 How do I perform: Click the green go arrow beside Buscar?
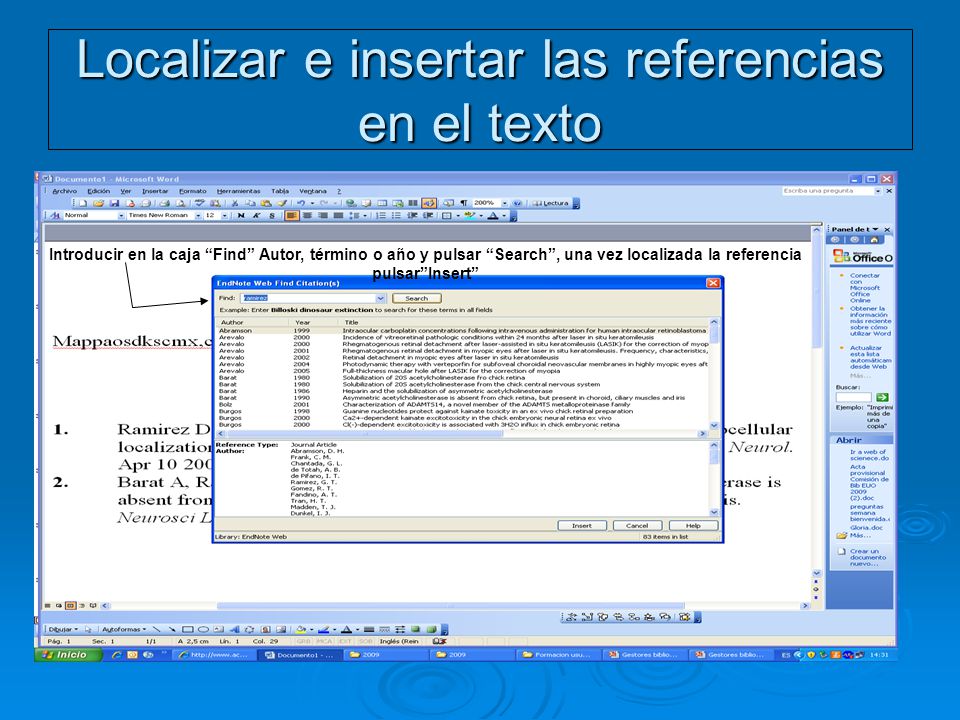(882, 397)
